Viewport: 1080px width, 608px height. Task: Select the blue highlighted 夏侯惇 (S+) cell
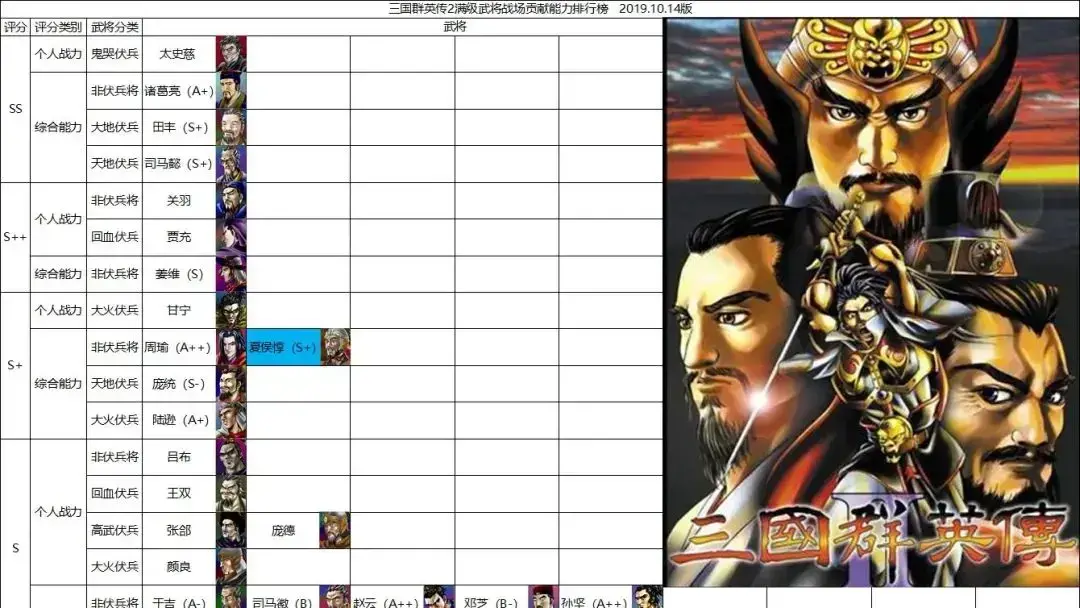[x=283, y=347]
